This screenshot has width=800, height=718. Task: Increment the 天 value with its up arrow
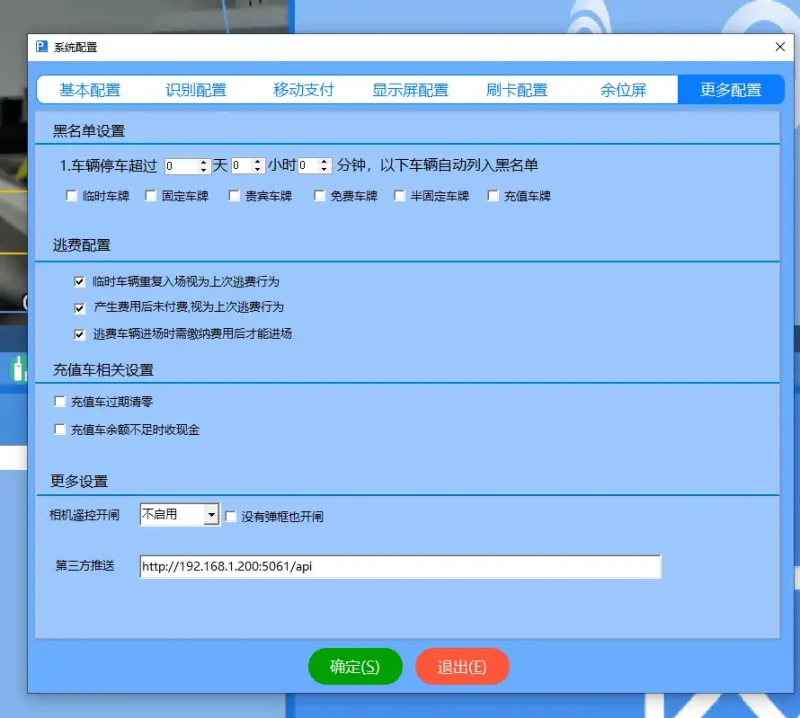205,162
